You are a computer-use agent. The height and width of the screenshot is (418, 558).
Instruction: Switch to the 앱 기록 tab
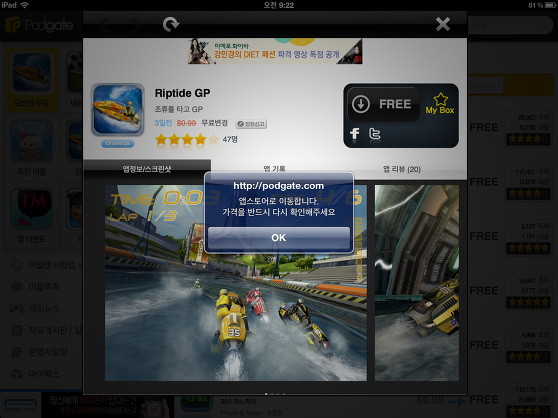coord(274,169)
